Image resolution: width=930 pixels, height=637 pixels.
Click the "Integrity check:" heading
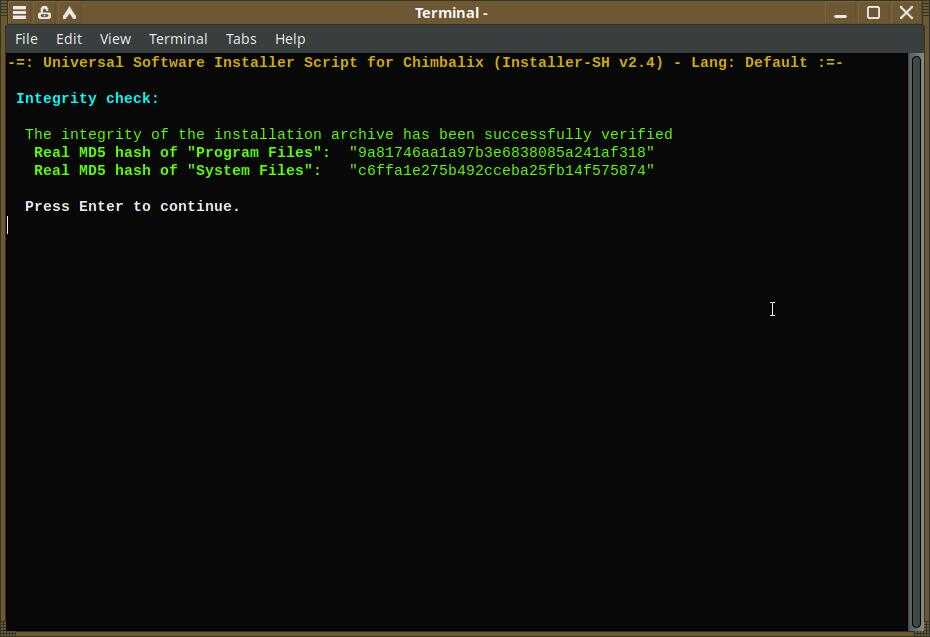88,99
